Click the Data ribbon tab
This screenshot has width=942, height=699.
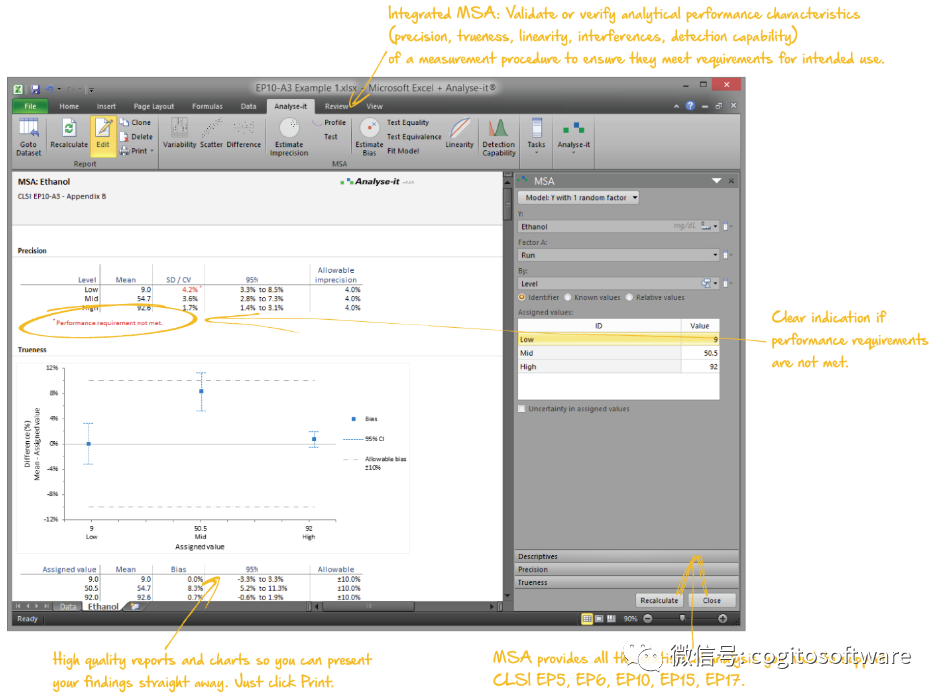pyautogui.click(x=249, y=106)
